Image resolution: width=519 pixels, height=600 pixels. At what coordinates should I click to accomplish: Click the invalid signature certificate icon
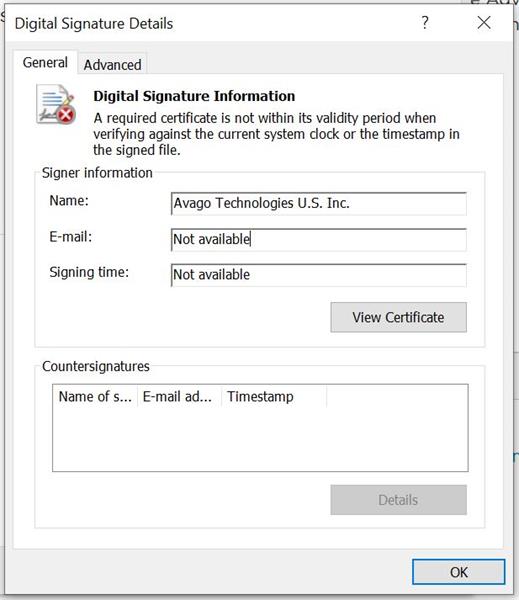56,104
